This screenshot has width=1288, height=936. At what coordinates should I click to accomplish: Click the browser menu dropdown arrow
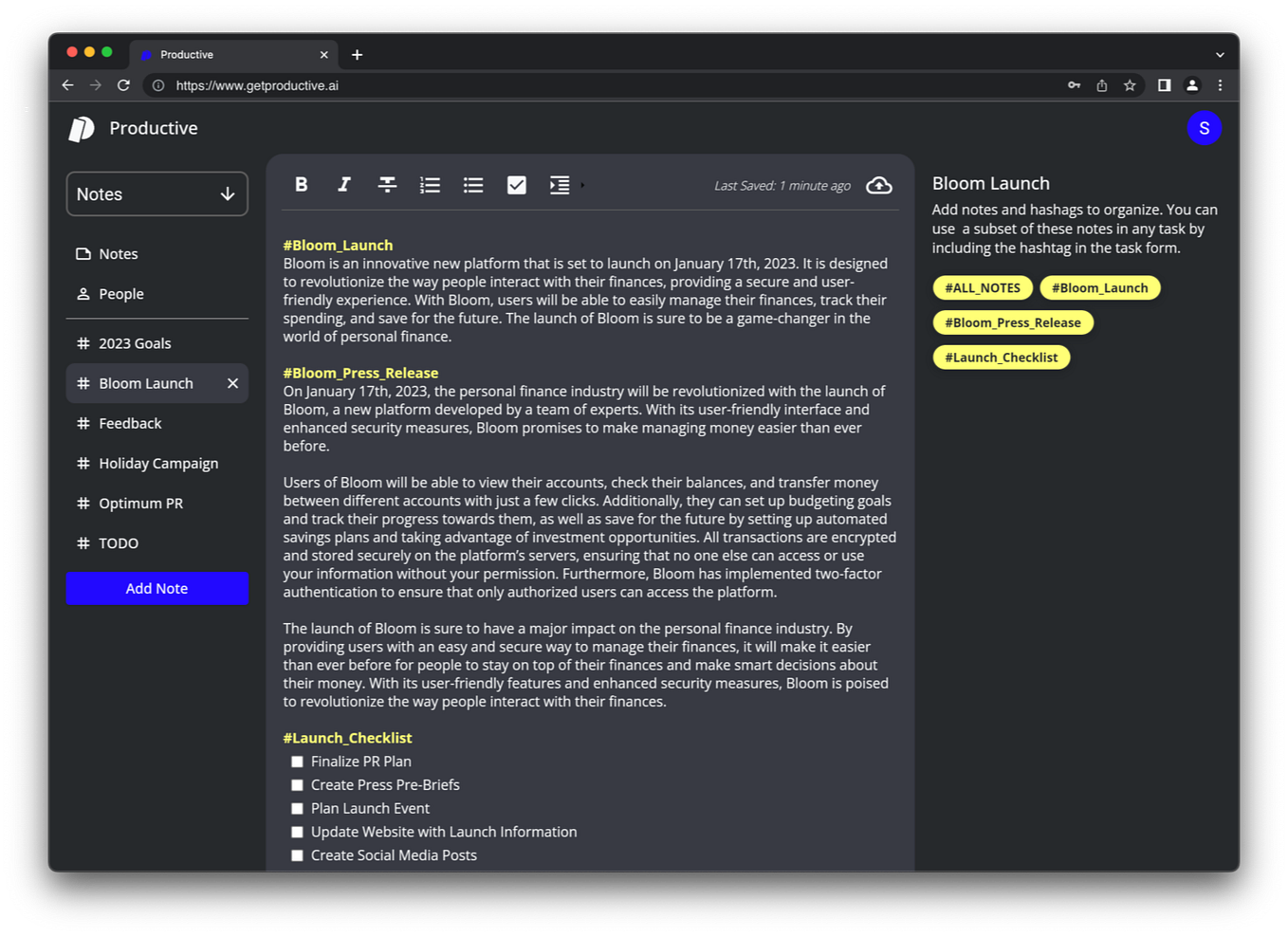coord(1220,54)
